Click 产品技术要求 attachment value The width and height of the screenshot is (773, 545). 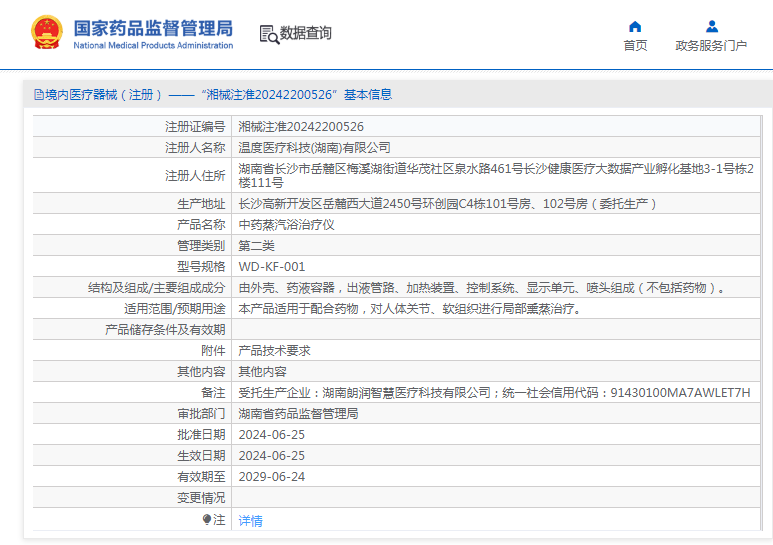pyautogui.click(x=275, y=350)
